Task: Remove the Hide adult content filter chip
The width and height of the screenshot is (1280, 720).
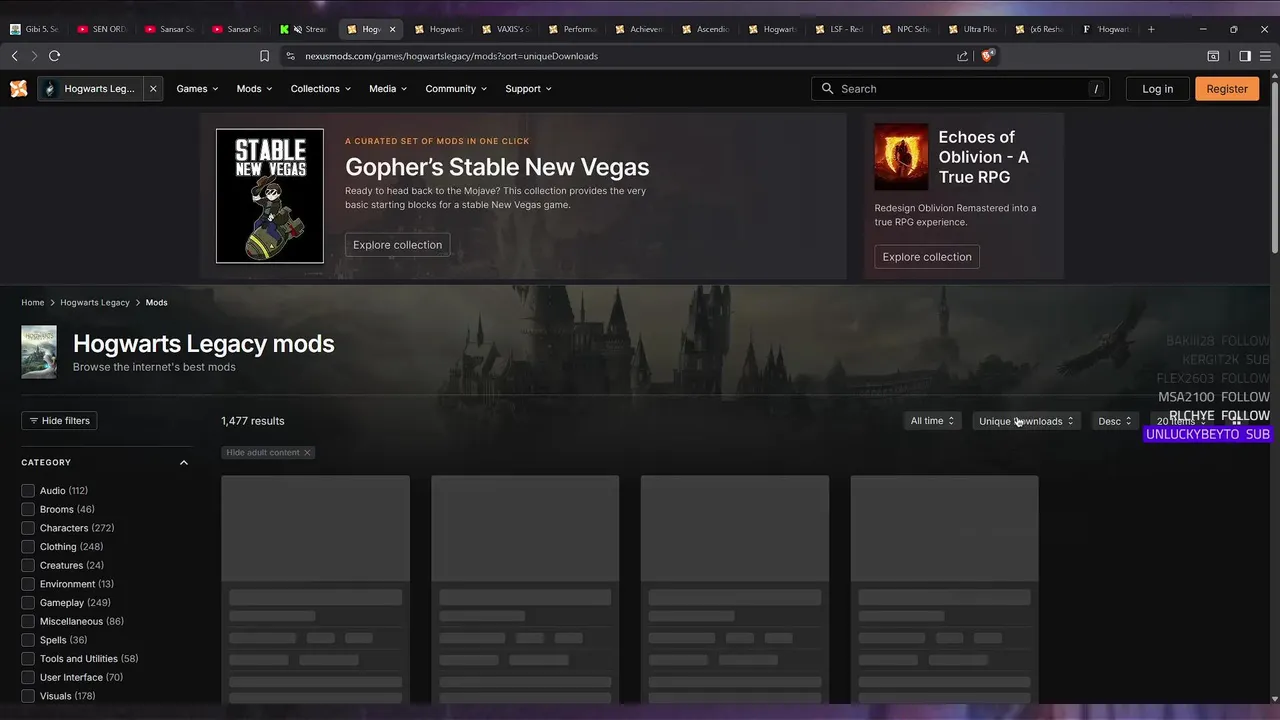Action: click(307, 452)
